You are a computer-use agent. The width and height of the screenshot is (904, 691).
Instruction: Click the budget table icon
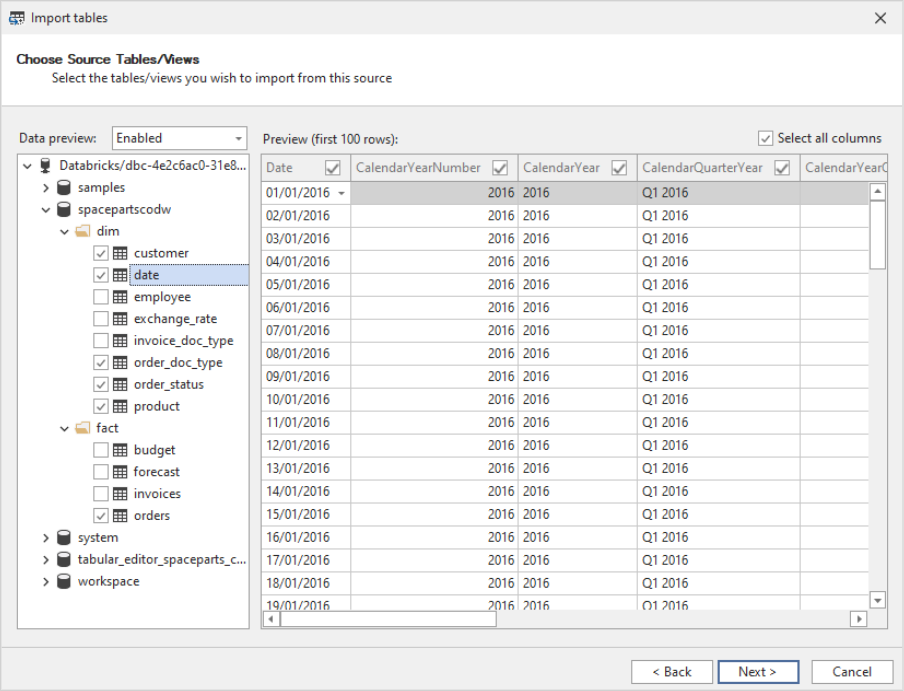[122, 449]
